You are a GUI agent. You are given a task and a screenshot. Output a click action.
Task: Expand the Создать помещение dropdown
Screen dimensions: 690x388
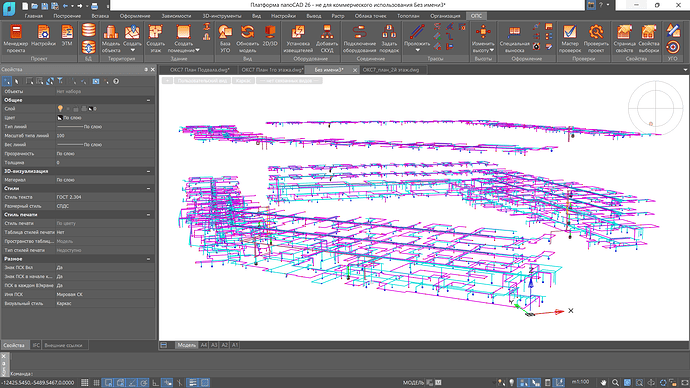(x=197, y=50)
